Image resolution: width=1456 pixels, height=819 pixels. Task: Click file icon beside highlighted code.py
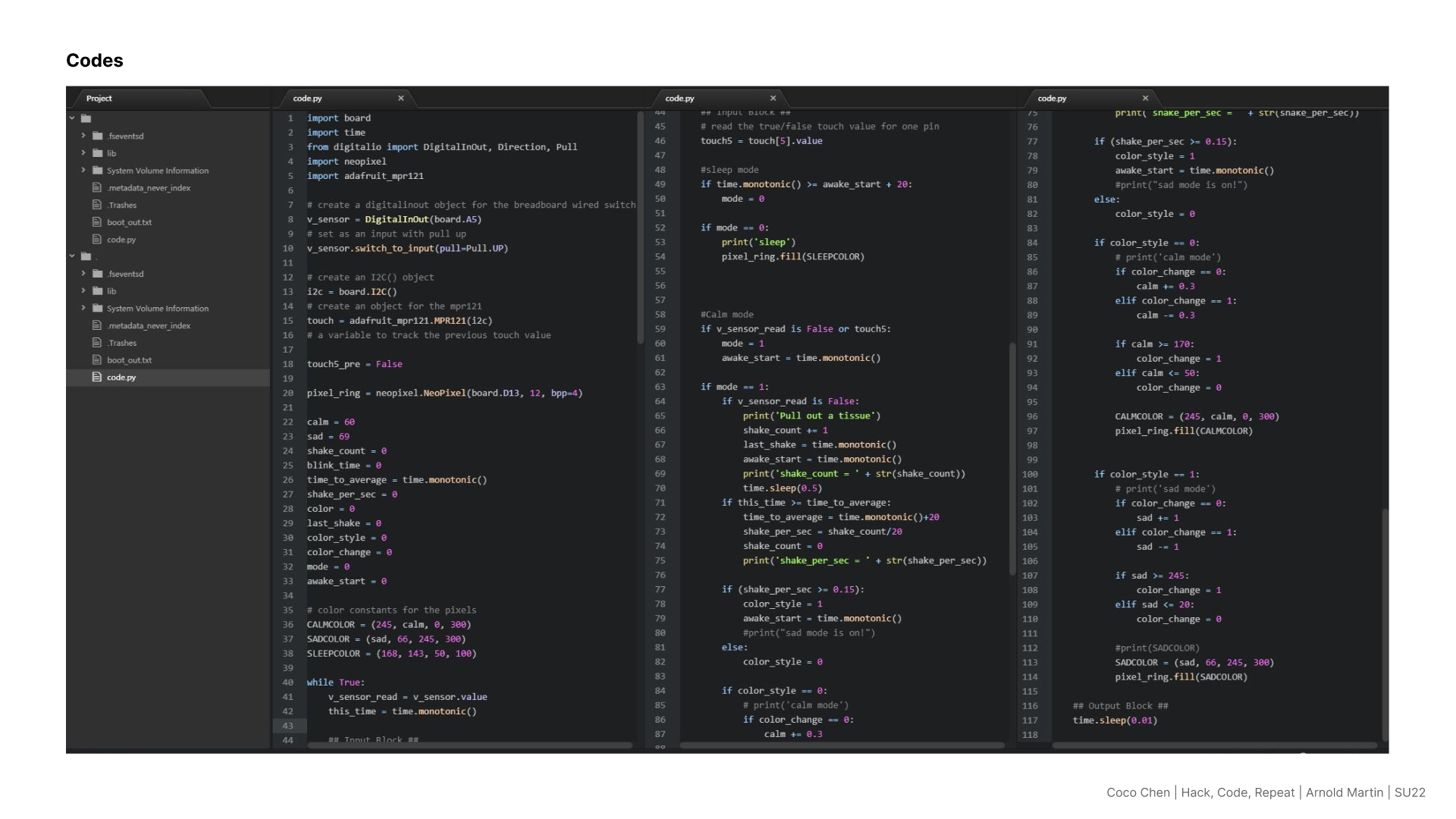click(97, 377)
